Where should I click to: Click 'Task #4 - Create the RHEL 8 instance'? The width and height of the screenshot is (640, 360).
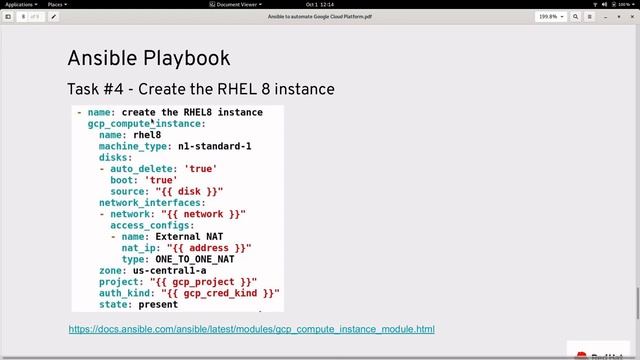click(201, 89)
